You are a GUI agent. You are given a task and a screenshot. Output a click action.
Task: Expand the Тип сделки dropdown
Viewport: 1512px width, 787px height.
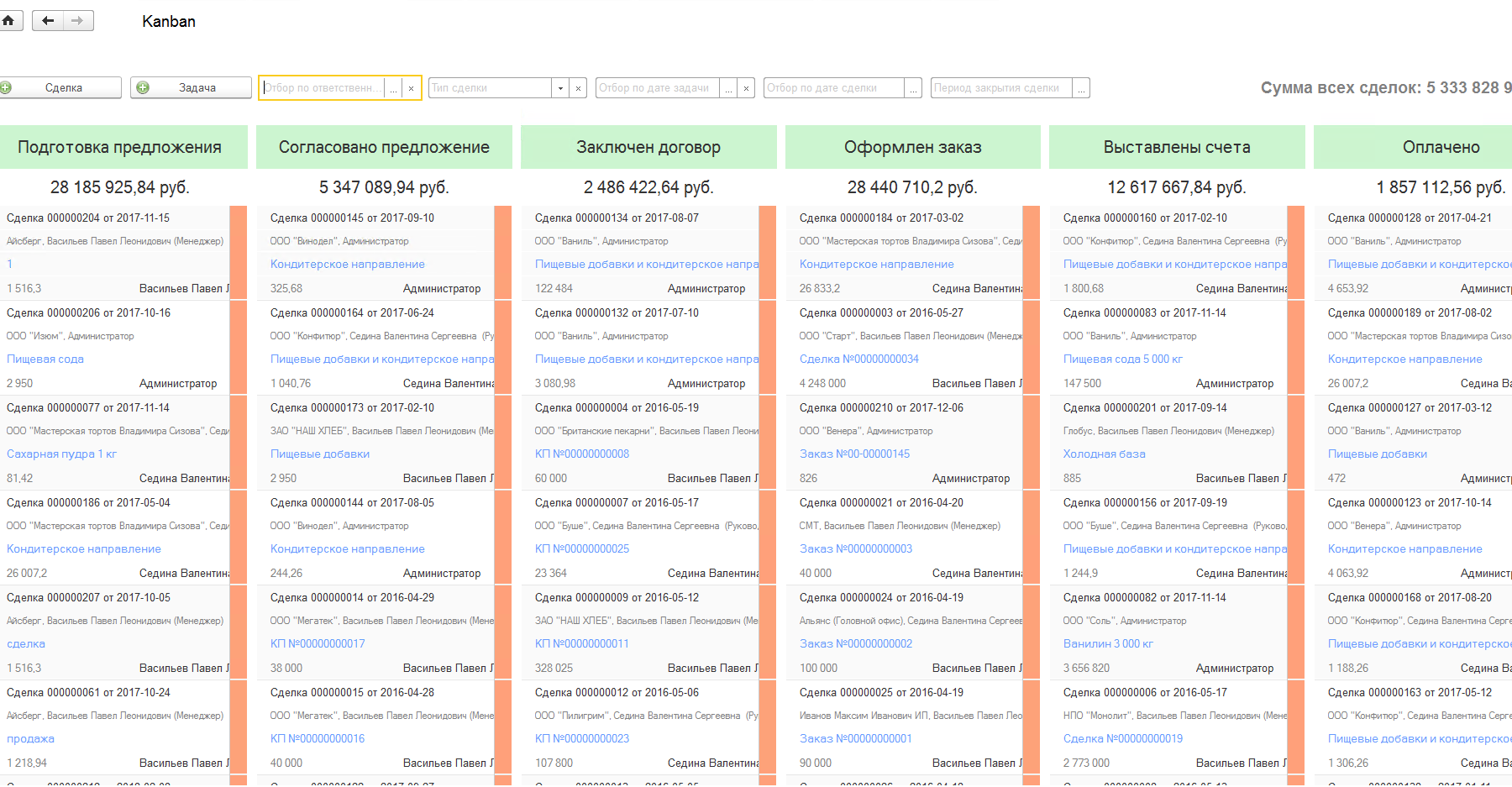click(x=560, y=88)
